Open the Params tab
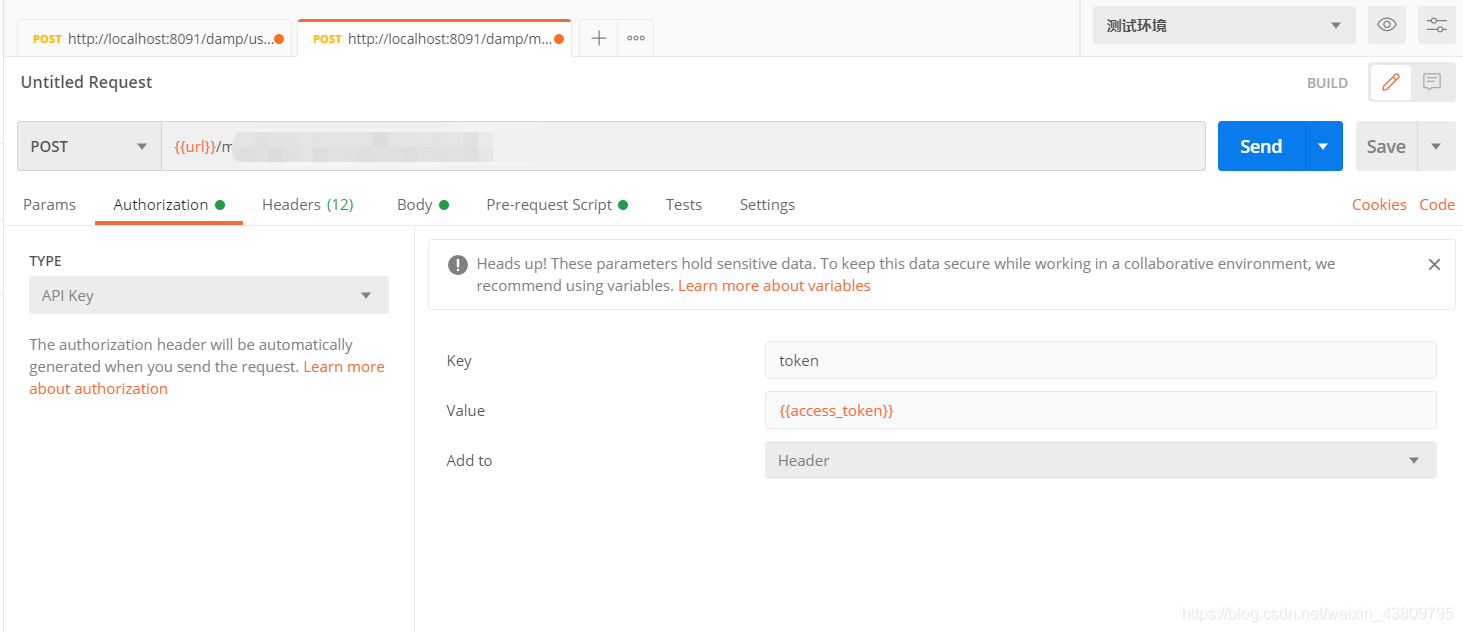The height and width of the screenshot is (632, 1463). [49, 204]
